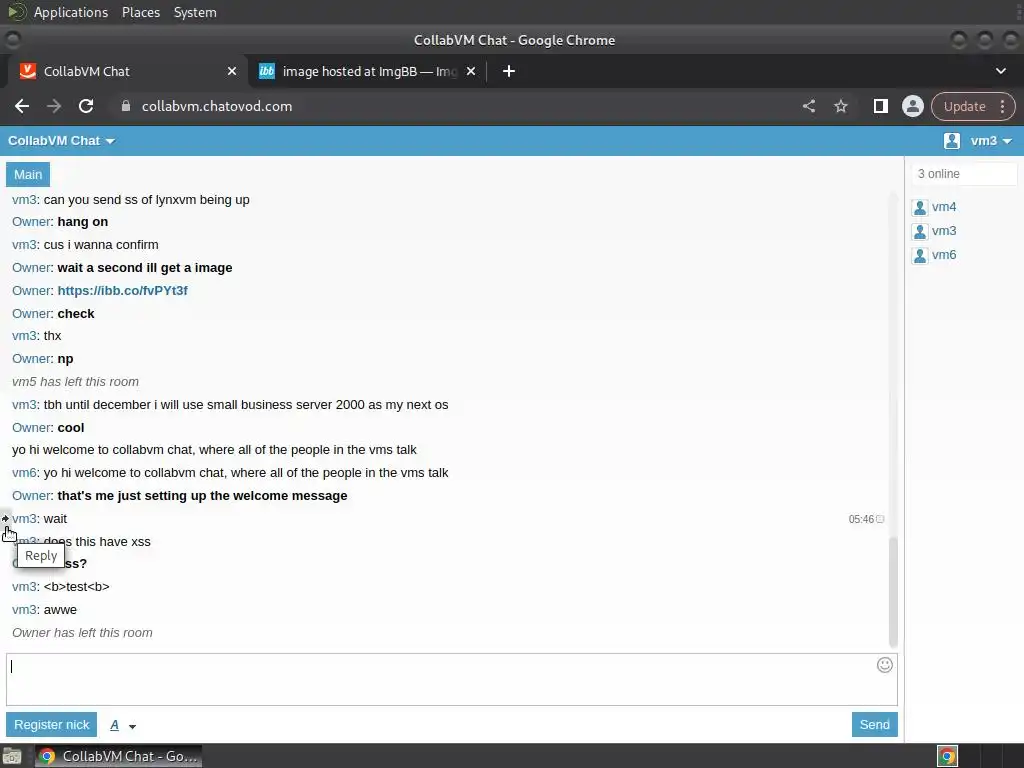Click the vm3 avatar icon in the header
This screenshot has width=1024, height=768.
[x=952, y=140]
